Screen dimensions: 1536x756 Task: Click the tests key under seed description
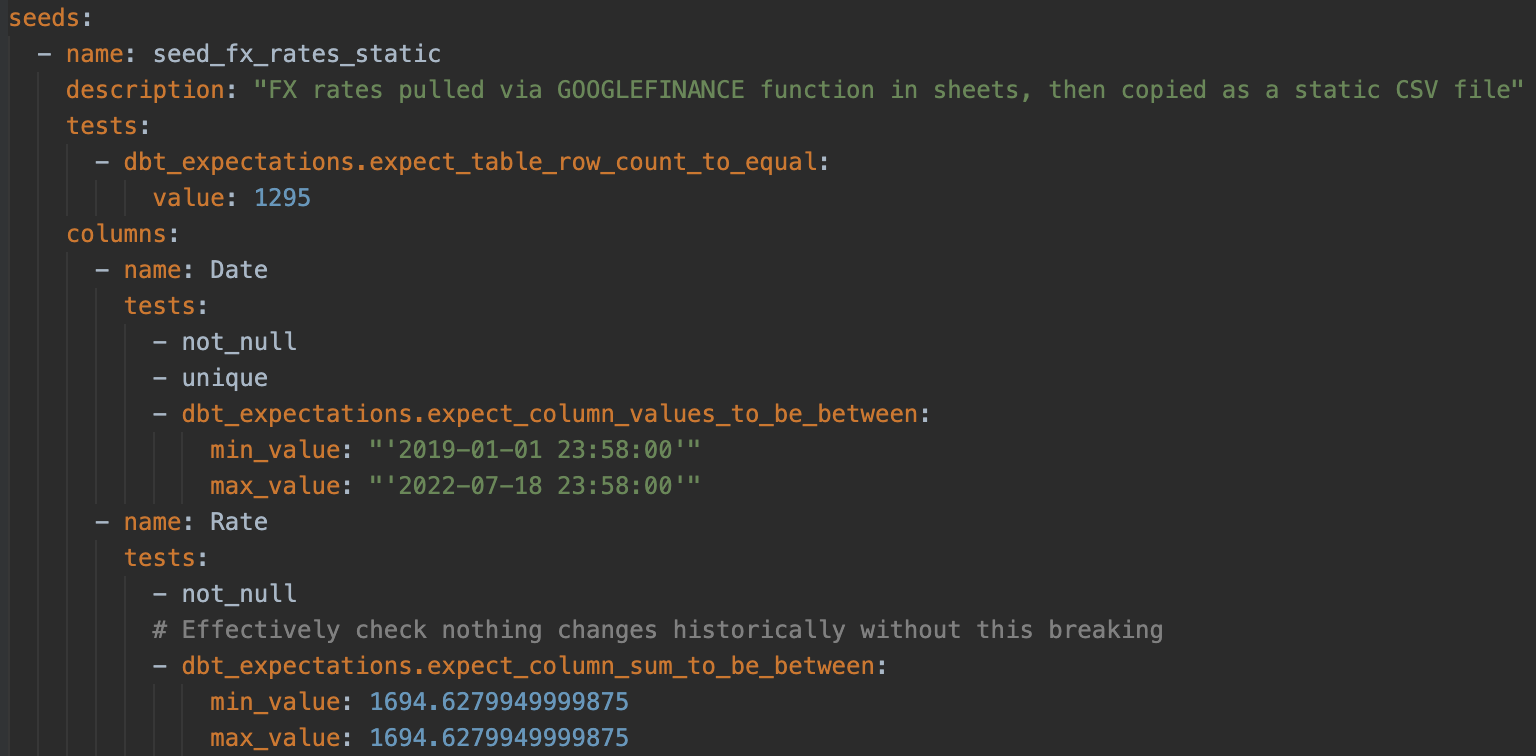(102, 125)
